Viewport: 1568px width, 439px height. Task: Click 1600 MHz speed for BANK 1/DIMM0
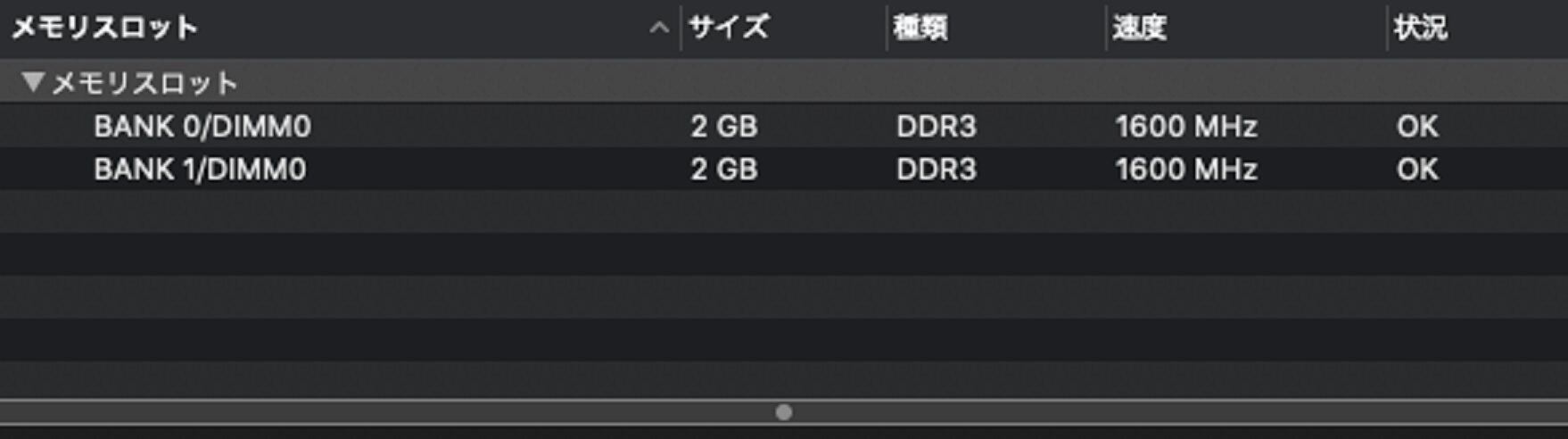coord(1185,169)
